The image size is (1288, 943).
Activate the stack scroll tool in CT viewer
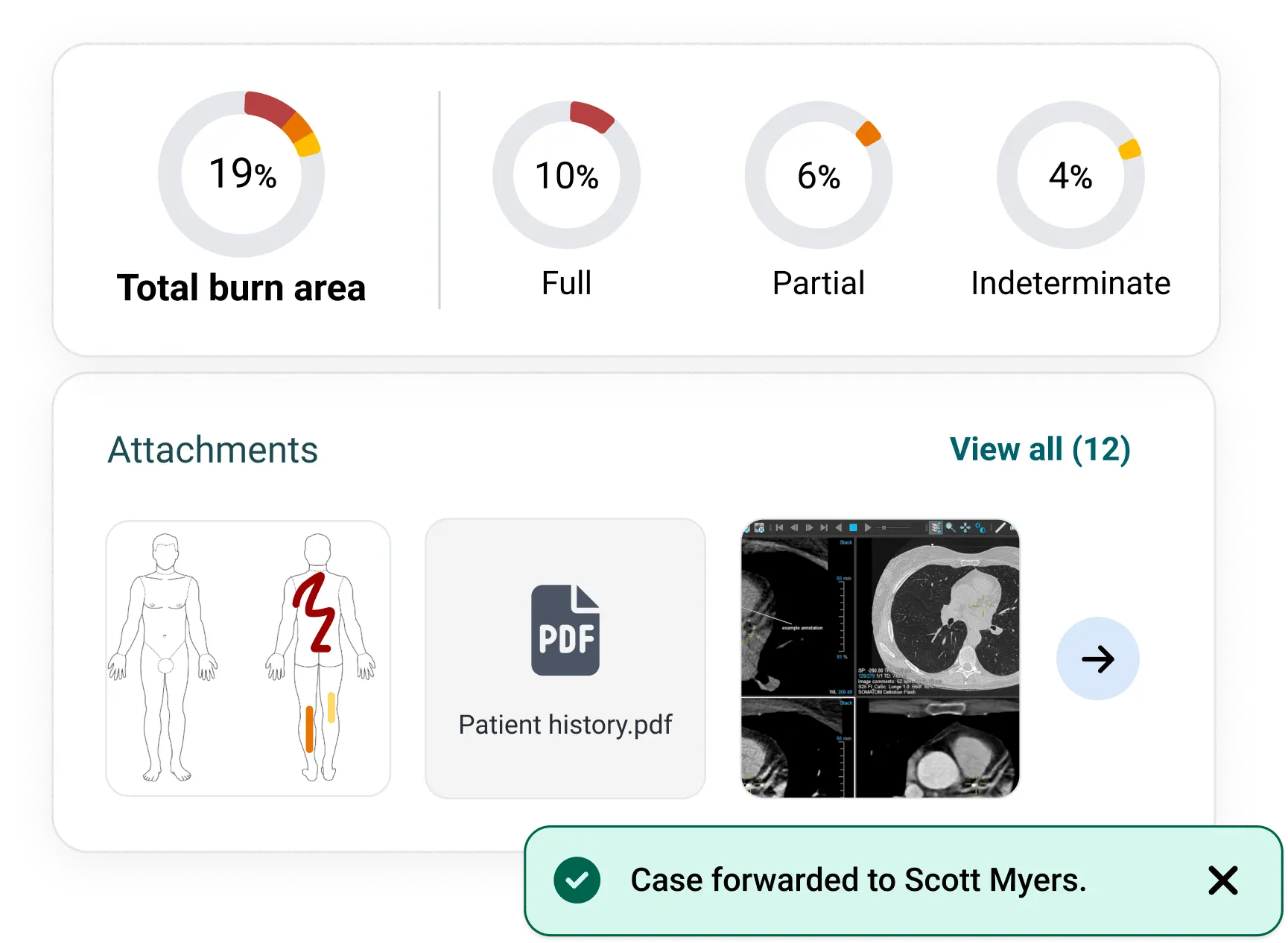pos(936,527)
